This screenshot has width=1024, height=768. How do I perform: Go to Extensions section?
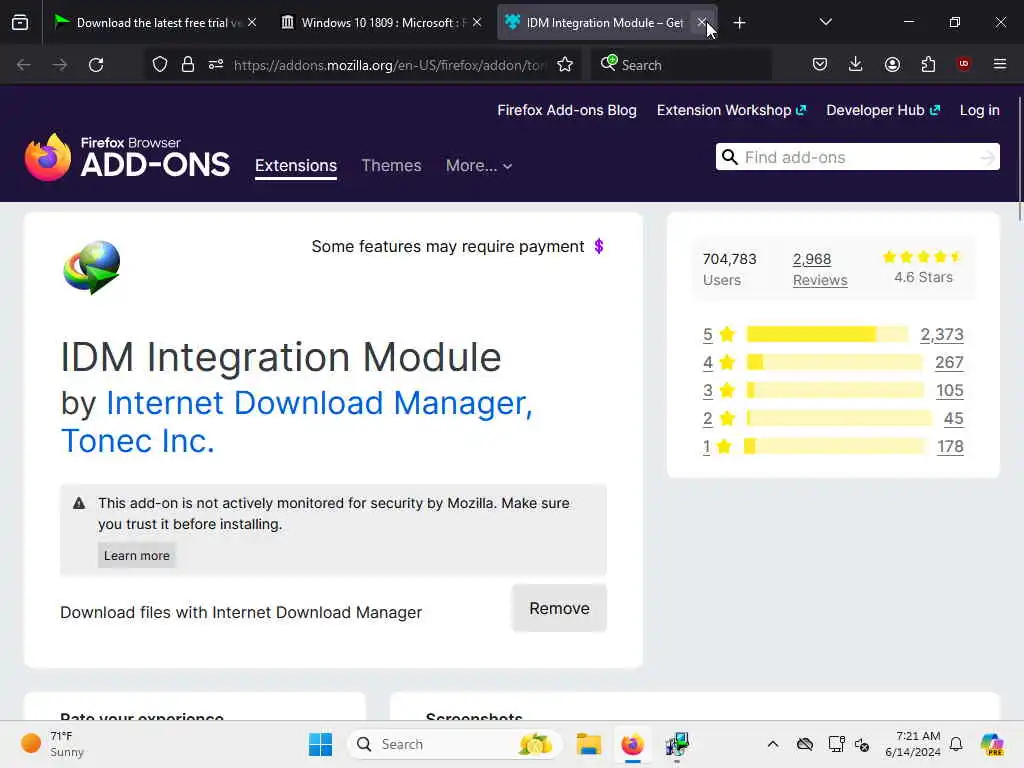(x=296, y=166)
